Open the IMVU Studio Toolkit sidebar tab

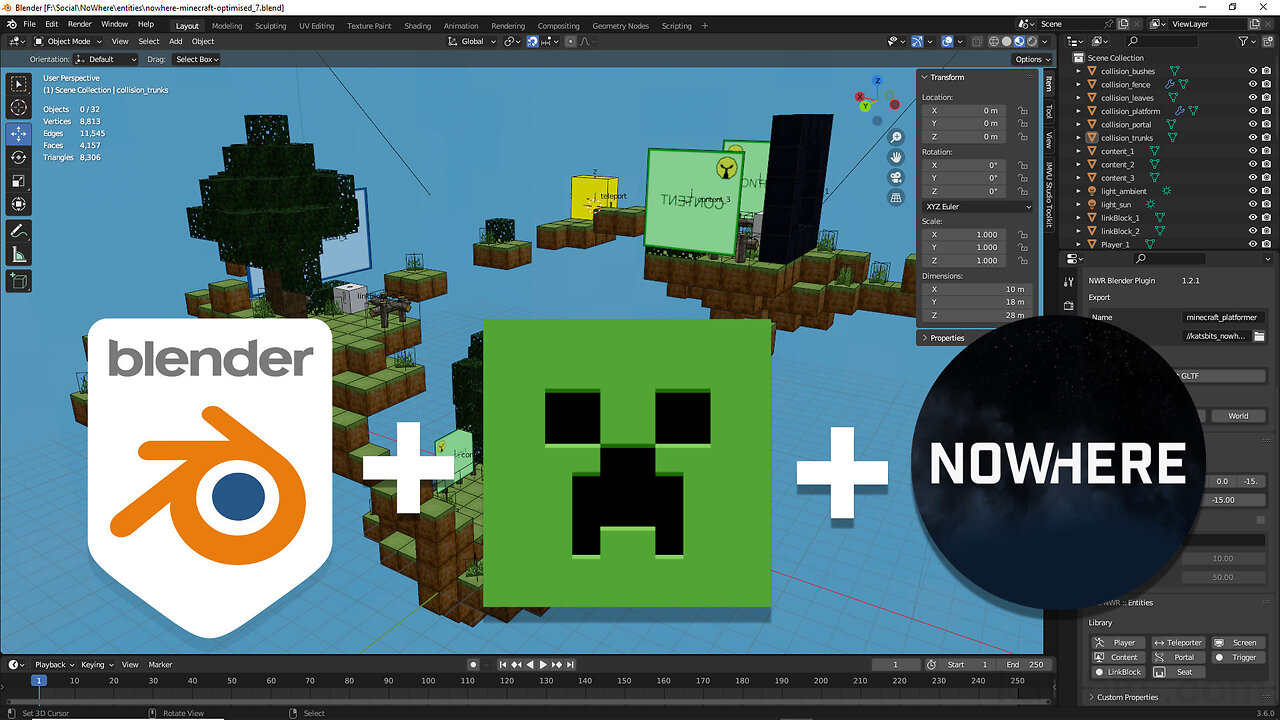tap(1048, 195)
